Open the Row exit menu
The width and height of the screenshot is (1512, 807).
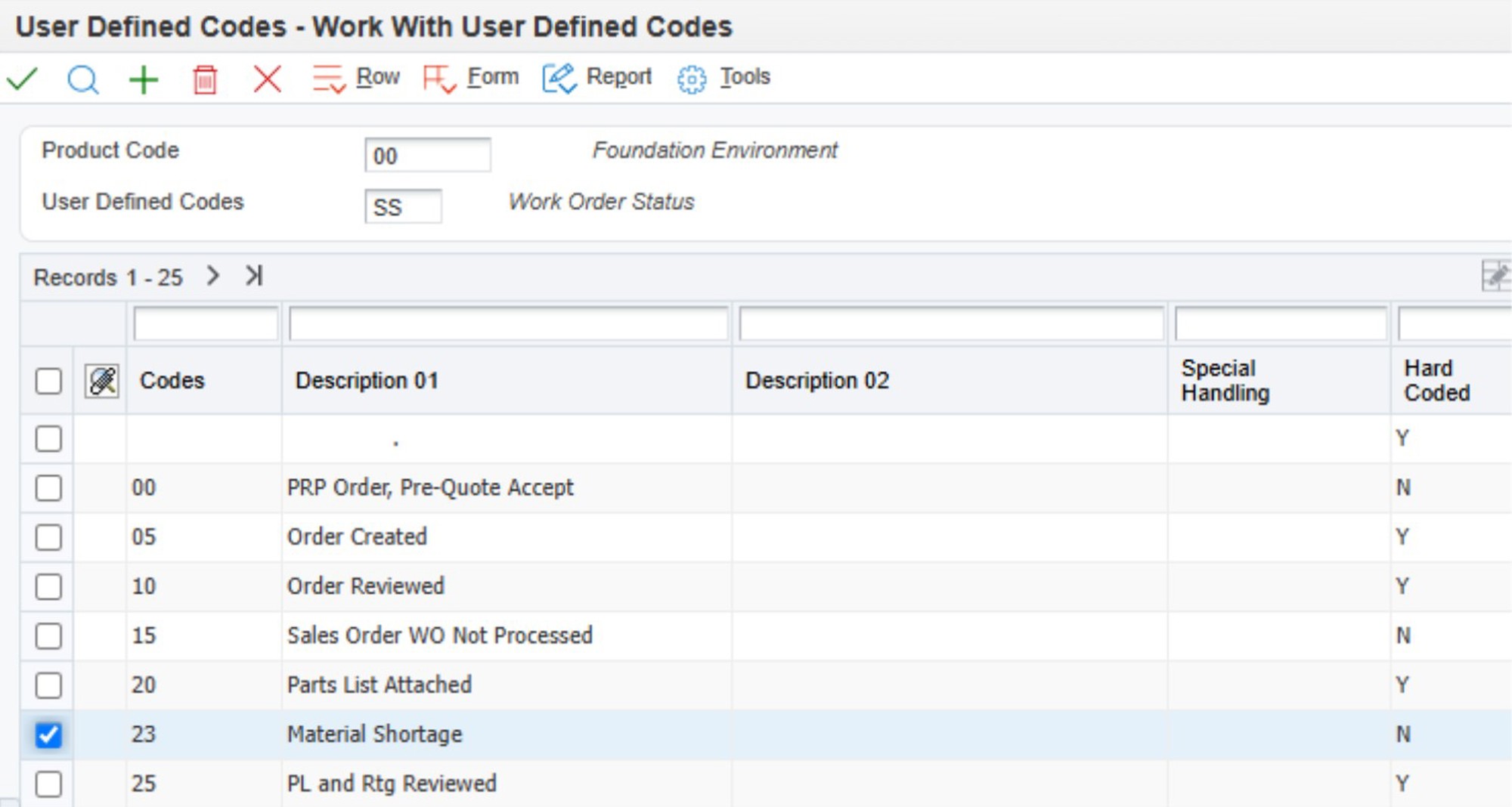(356, 77)
